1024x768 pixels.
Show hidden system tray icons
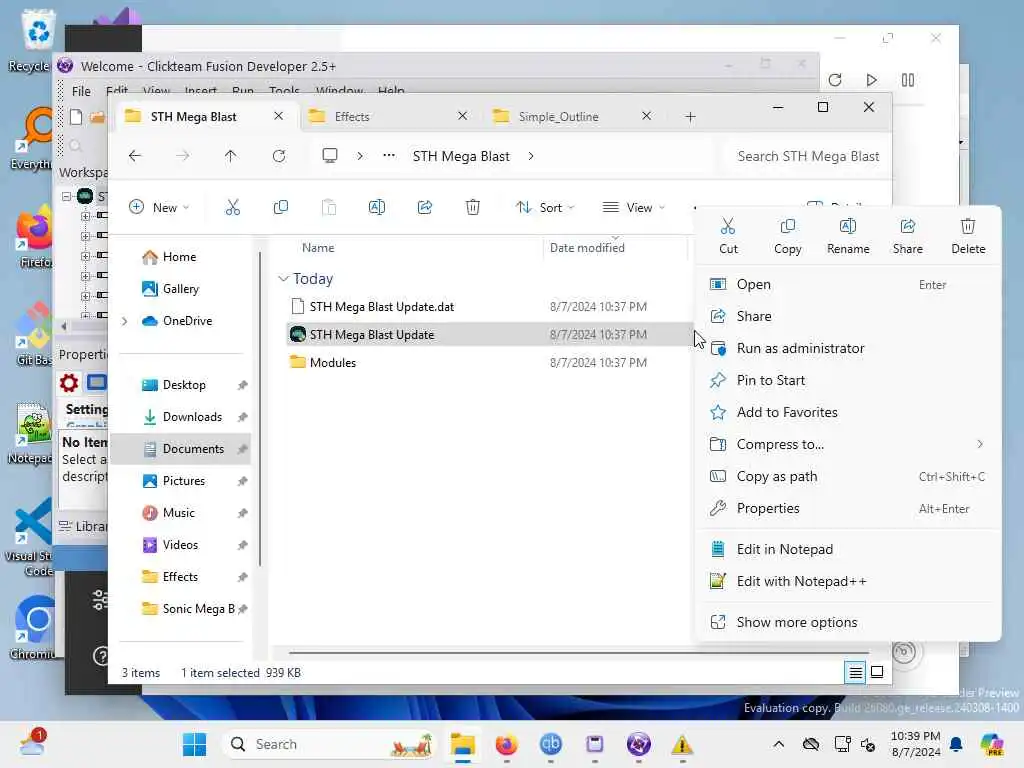(x=778, y=744)
